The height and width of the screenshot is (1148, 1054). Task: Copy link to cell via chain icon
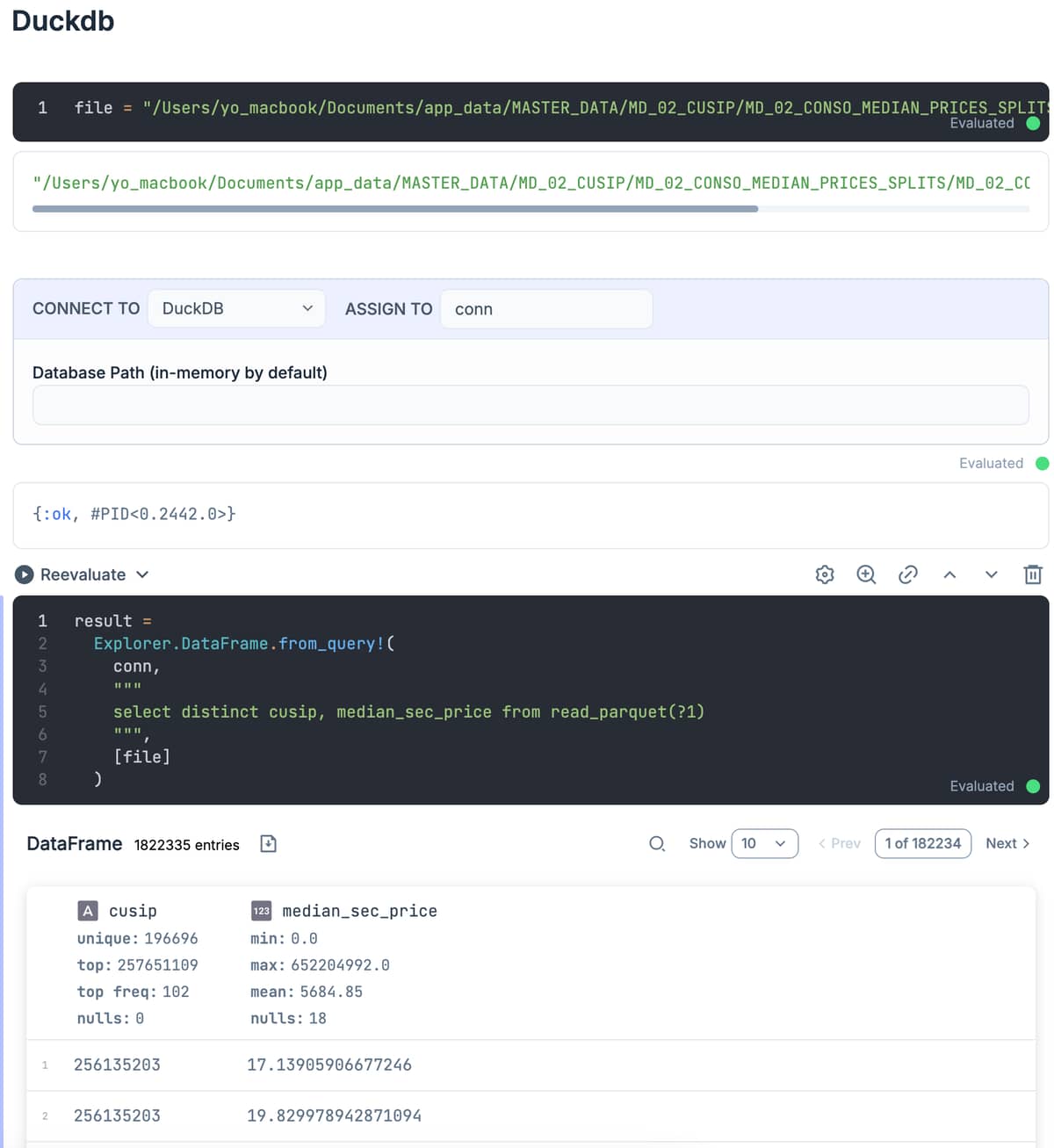click(x=908, y=574)
